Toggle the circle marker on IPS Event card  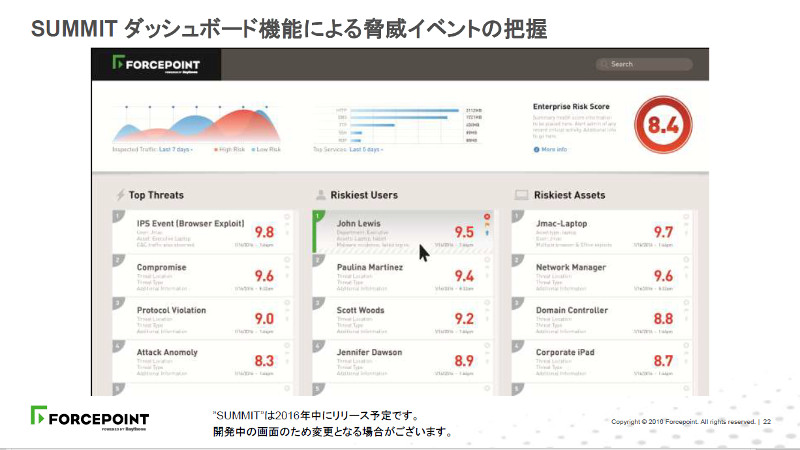point(287,217)
